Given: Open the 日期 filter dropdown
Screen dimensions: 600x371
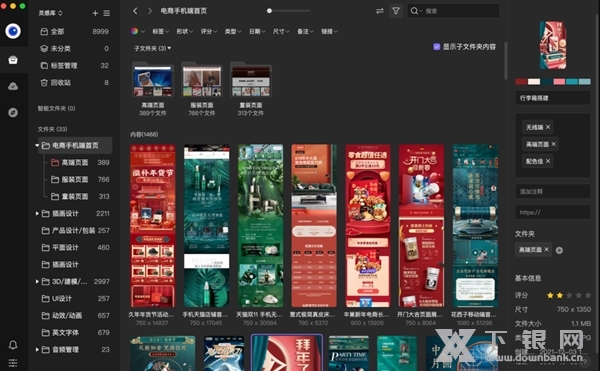Looking at the screenshot, I should pos(257,31).
